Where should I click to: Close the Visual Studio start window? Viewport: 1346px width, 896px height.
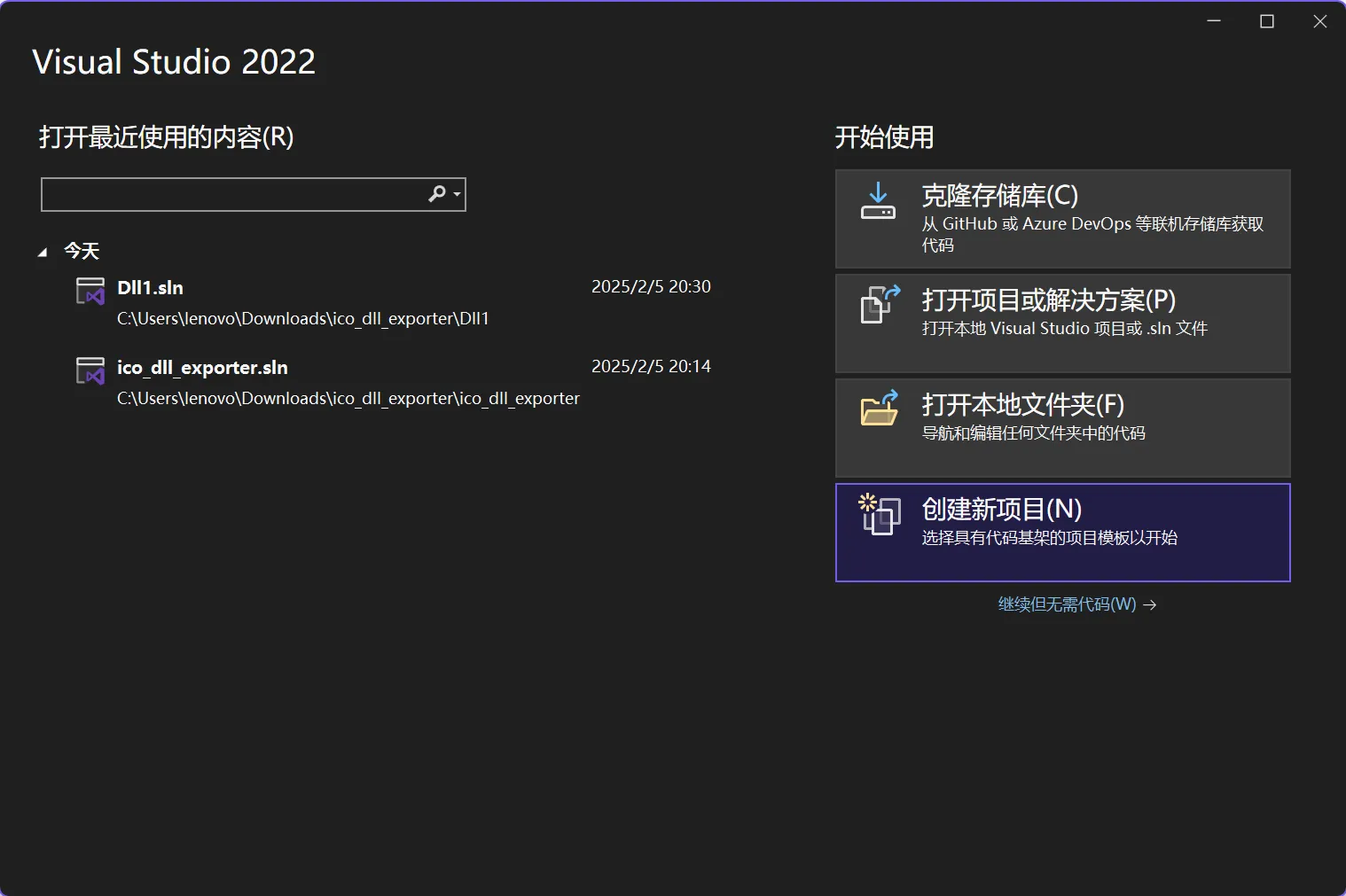tap(1319, 21)
